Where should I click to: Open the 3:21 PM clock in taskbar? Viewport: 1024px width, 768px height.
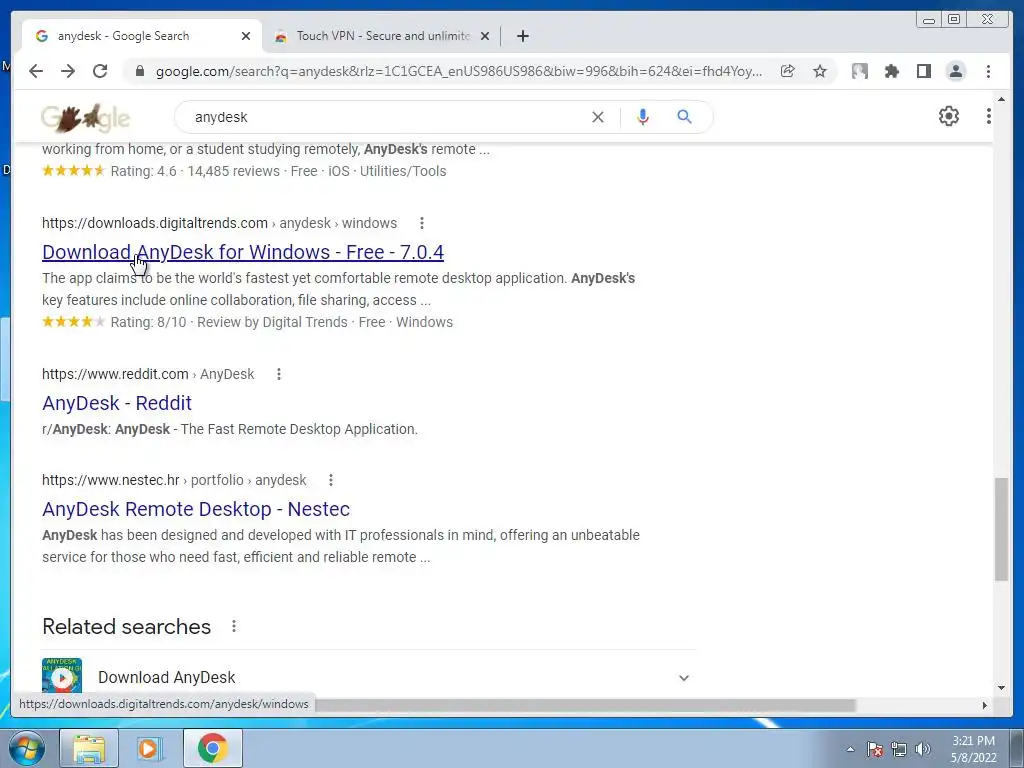973,749
